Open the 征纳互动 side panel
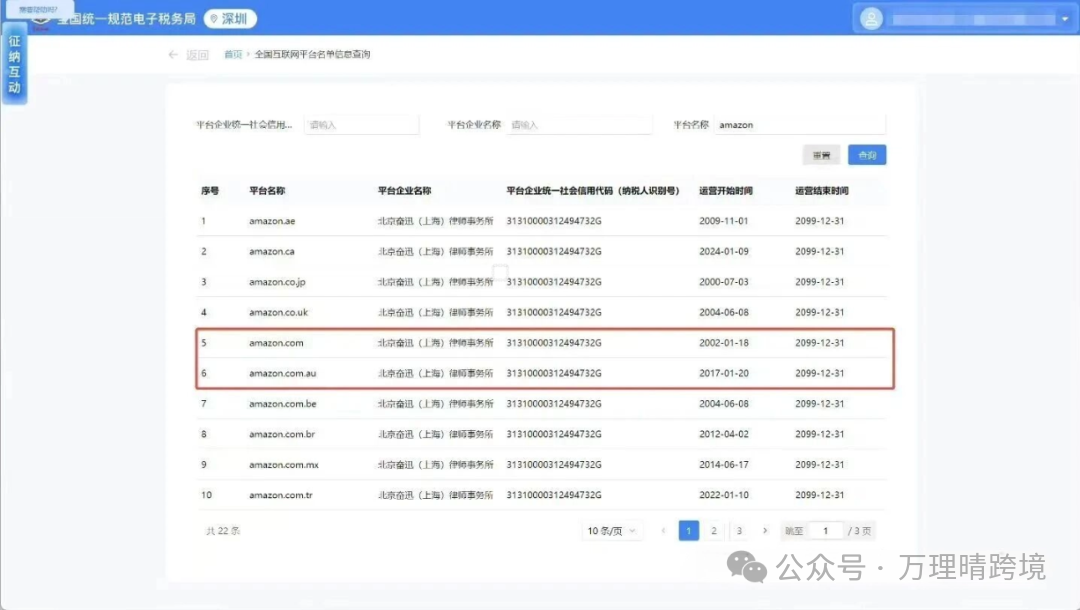 pos(14,64)
